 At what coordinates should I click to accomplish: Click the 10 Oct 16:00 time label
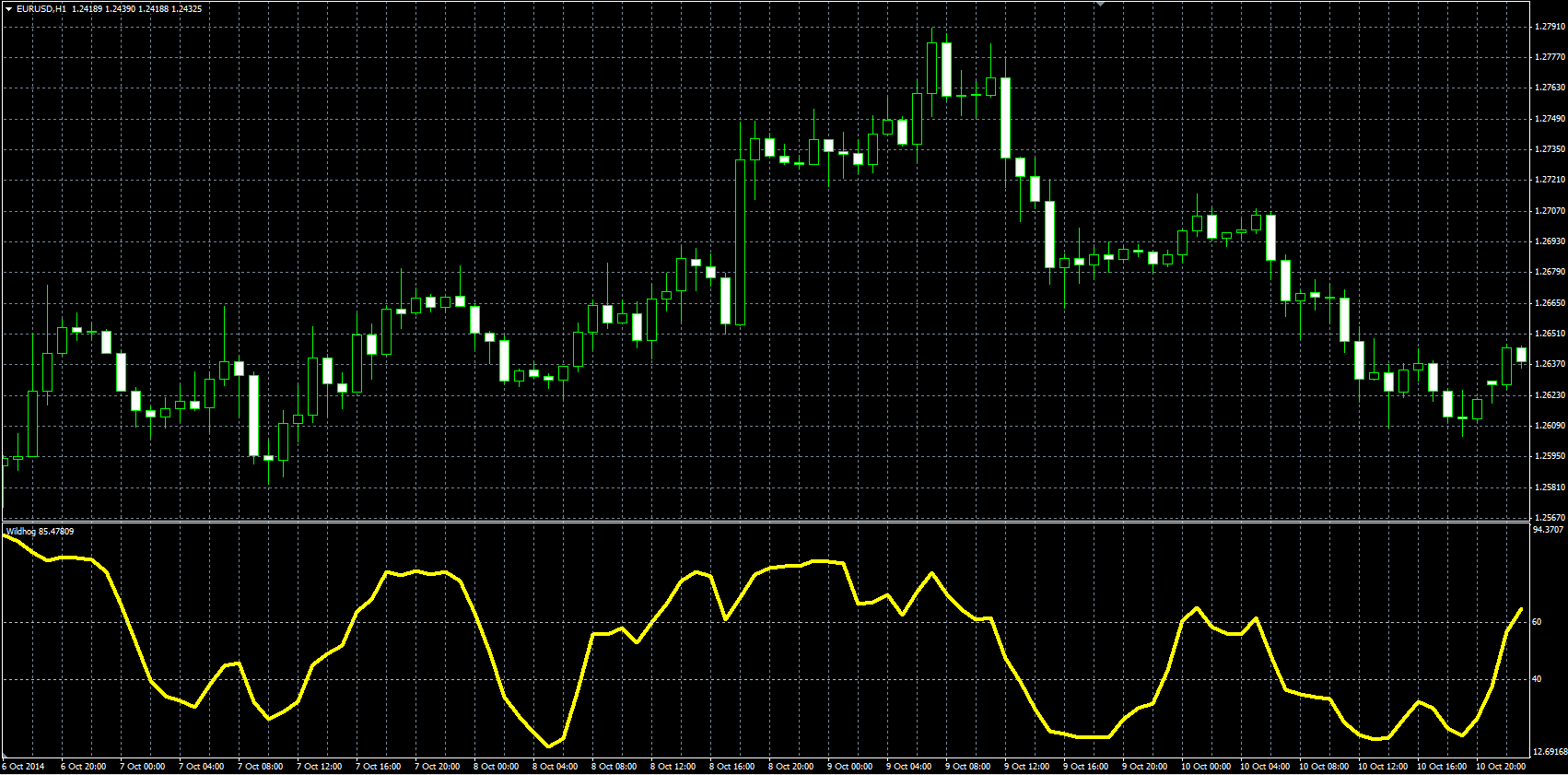coord(1441,767)
